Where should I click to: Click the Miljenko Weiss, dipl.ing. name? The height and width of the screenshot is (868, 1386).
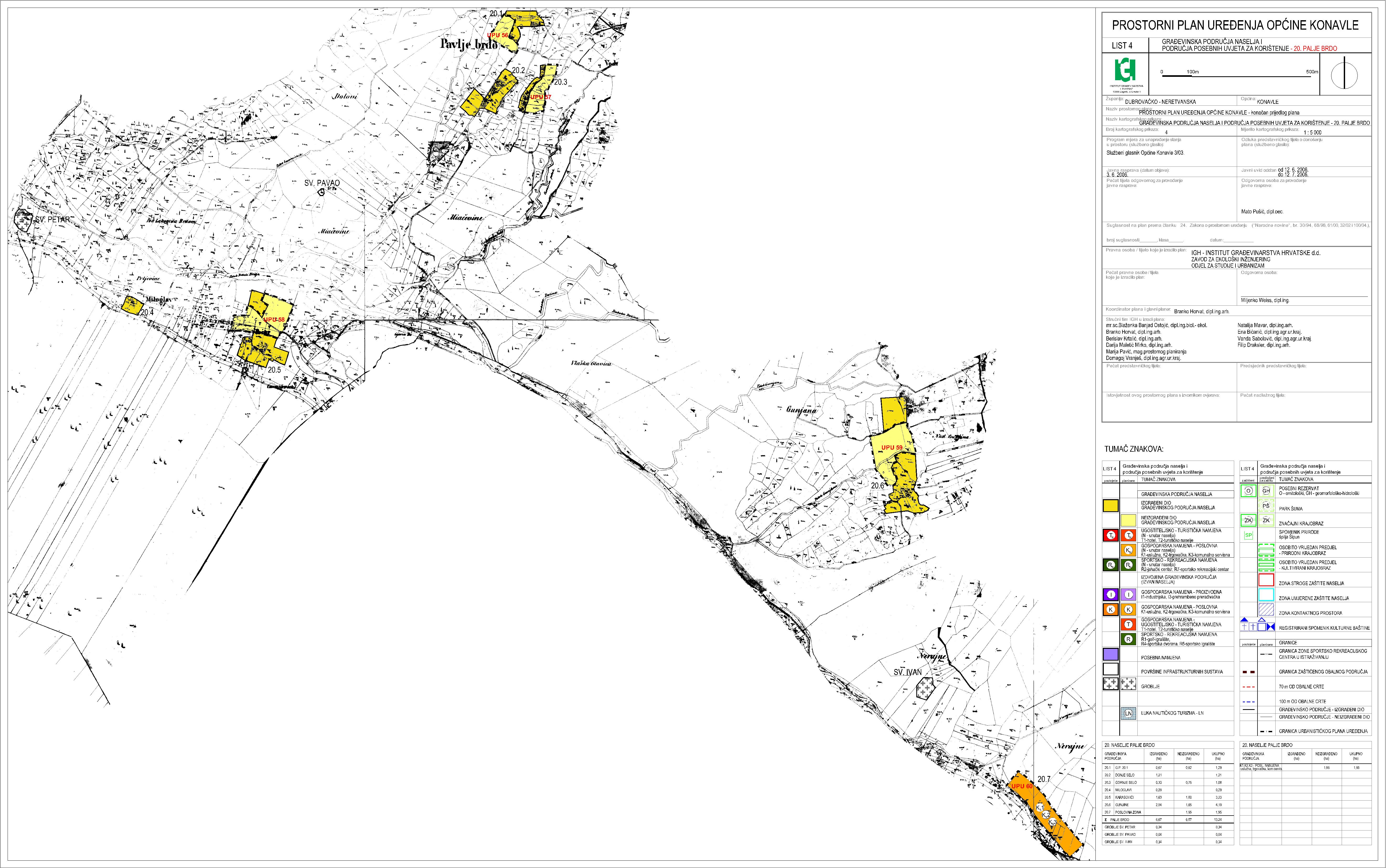point(1265,300)
